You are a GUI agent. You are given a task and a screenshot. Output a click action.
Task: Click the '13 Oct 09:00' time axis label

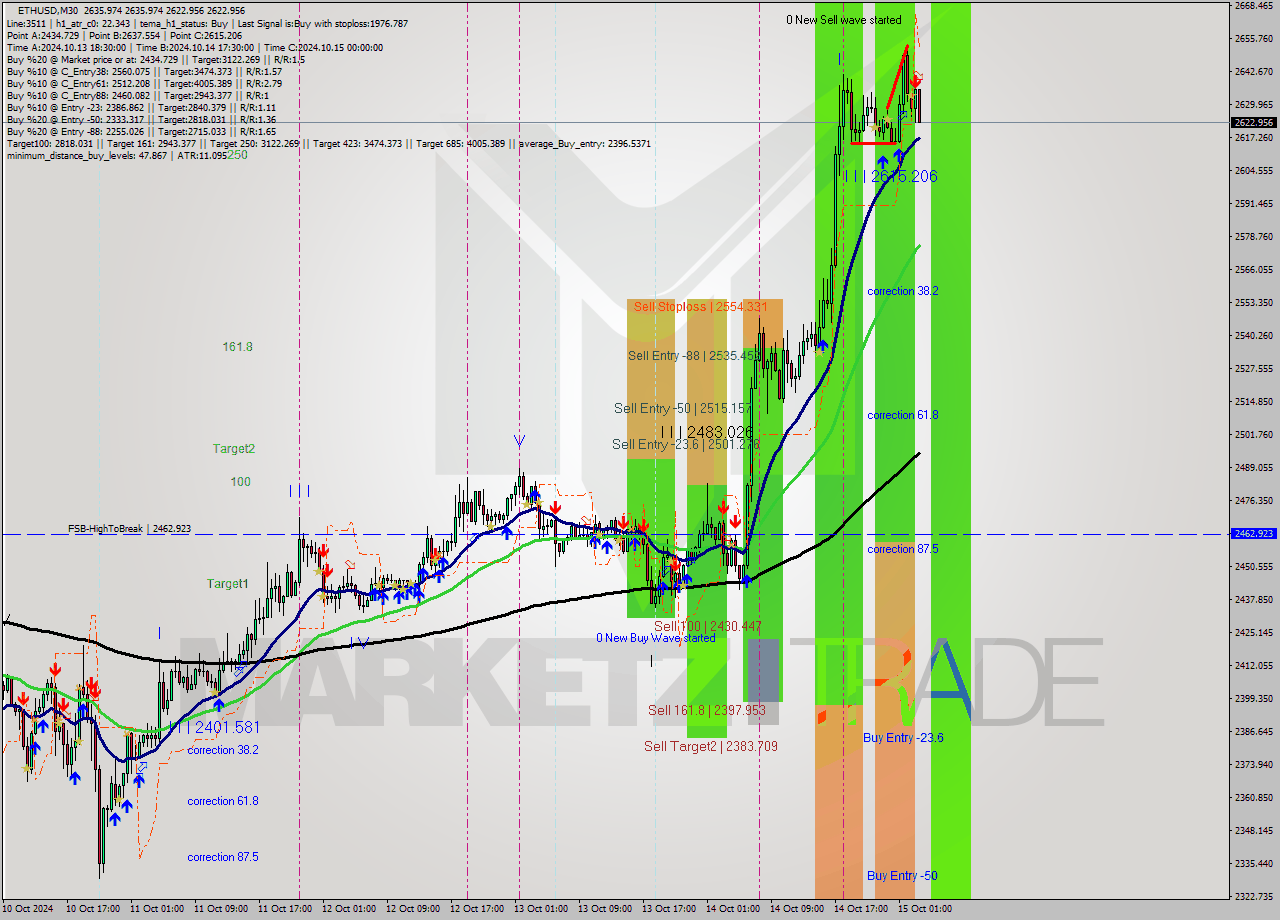pyautogui.click(x=604, y=909)
